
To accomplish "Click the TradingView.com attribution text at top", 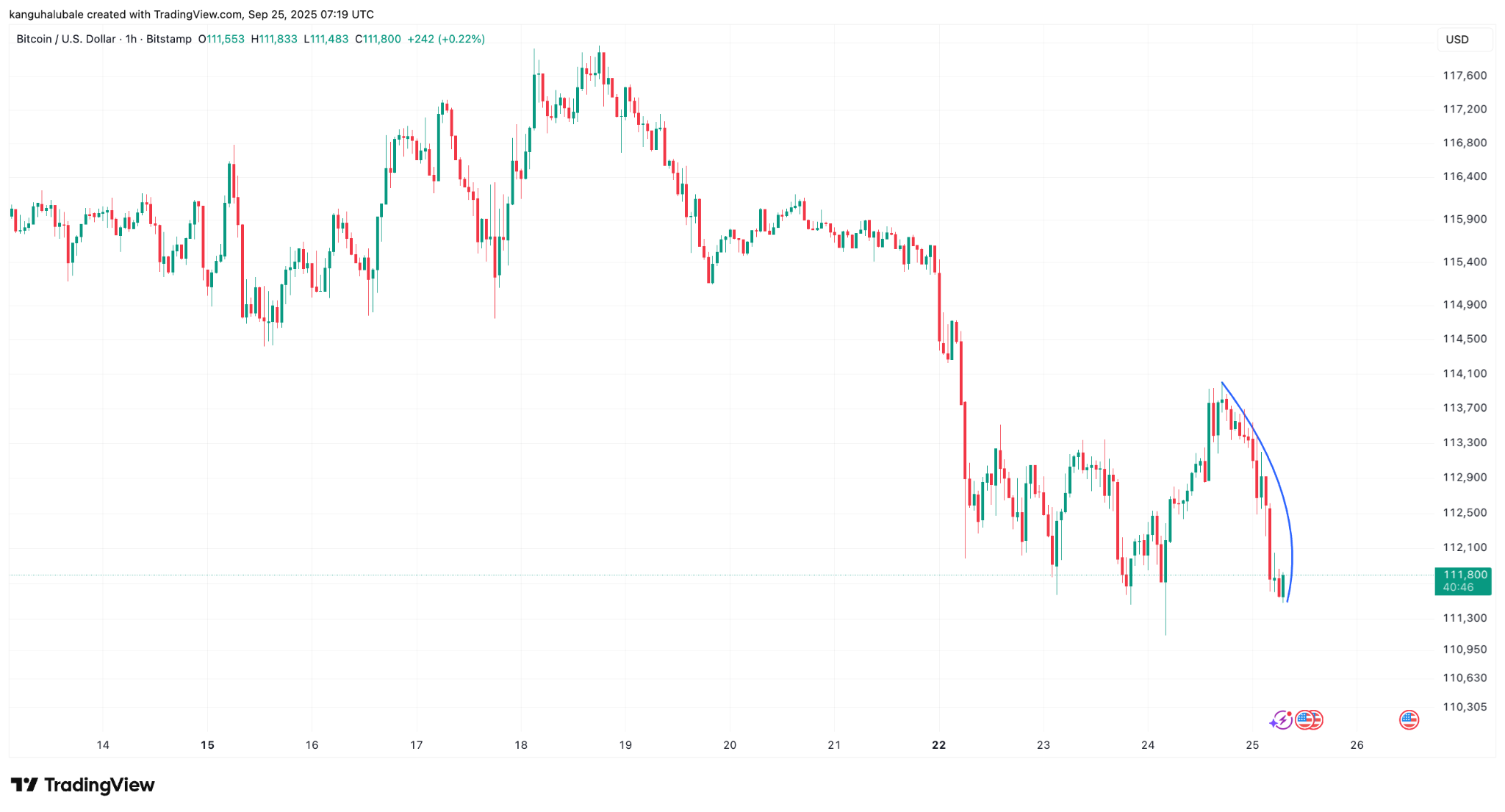I will tap(198, 15).
